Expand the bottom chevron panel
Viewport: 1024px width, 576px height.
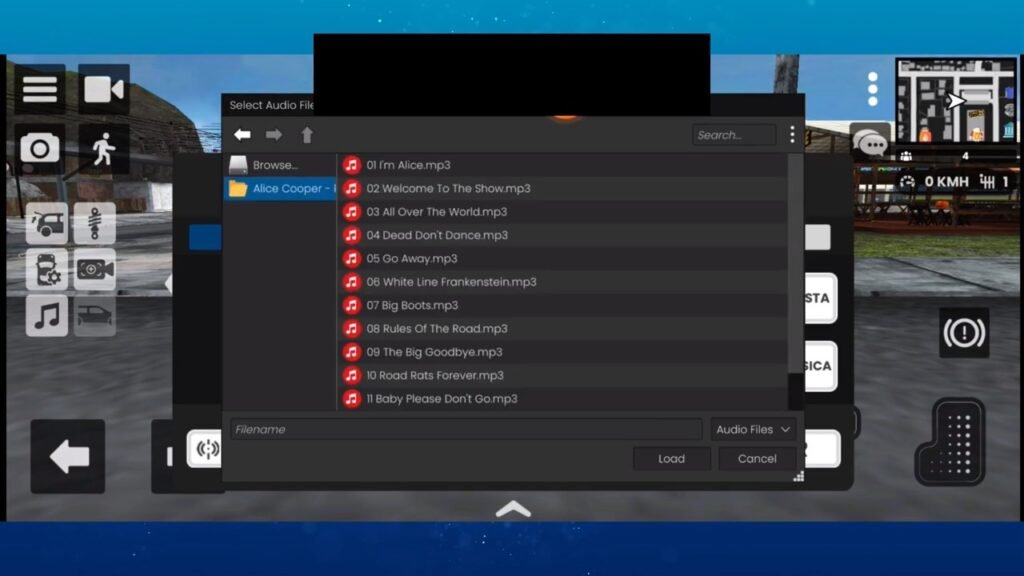tap(512, 509)
